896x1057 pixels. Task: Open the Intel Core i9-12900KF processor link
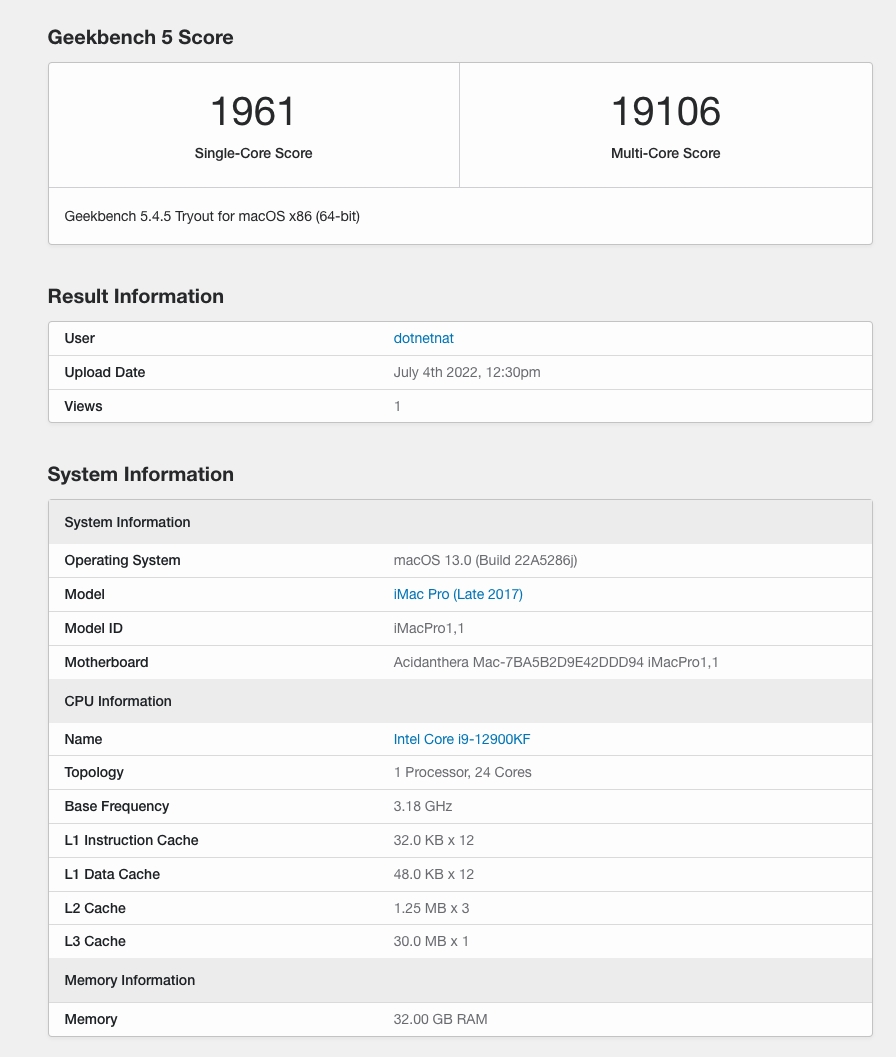(462, 739)
